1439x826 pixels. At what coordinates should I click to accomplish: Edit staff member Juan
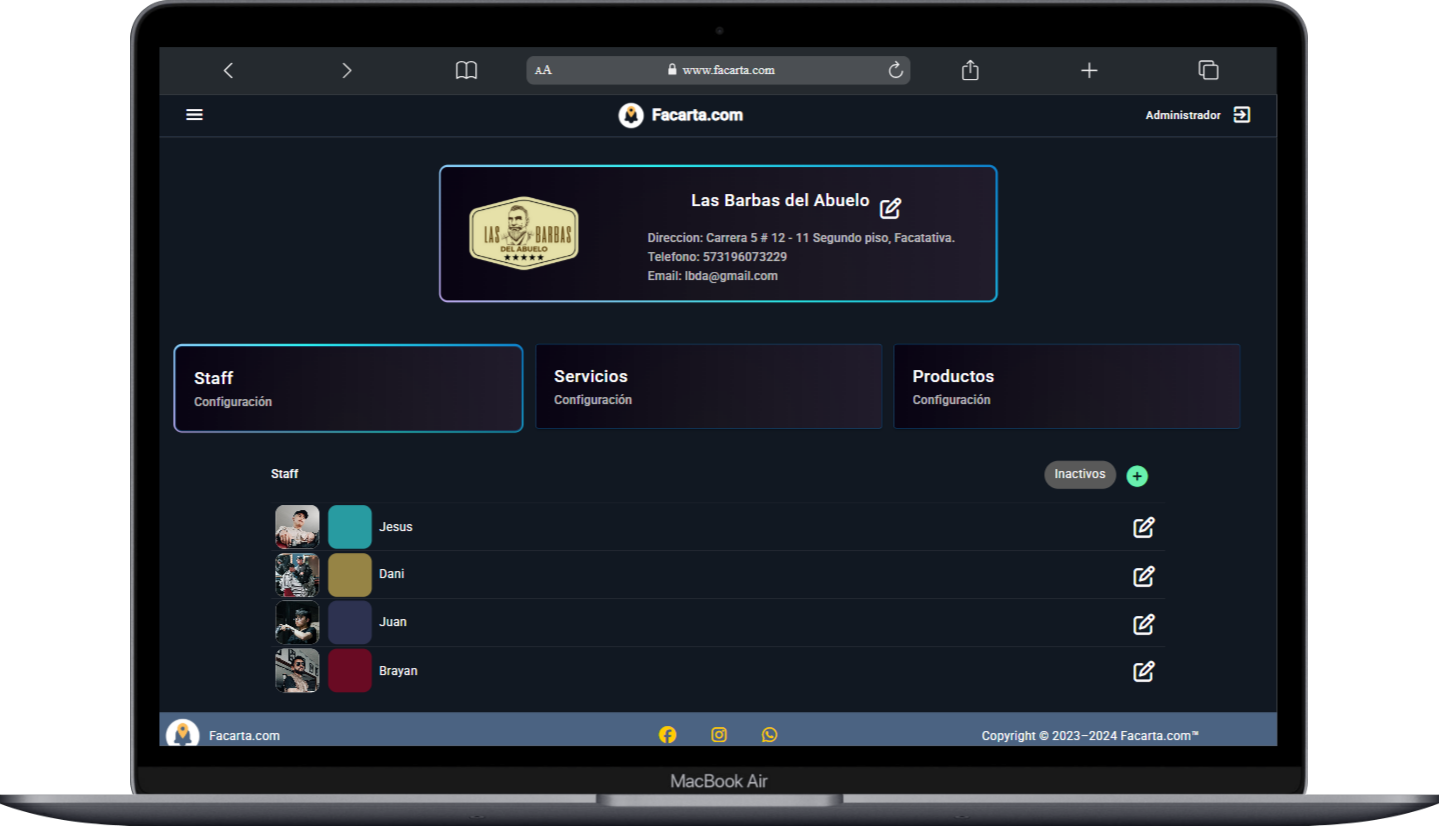point(1144,624)
